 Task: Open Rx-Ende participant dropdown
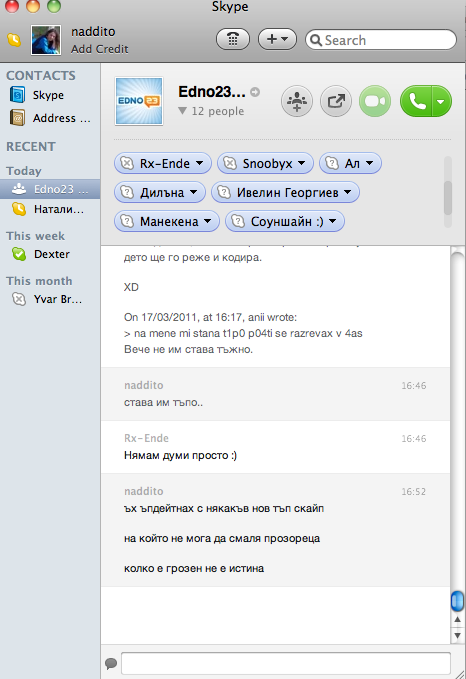click(x=199, y=163)
